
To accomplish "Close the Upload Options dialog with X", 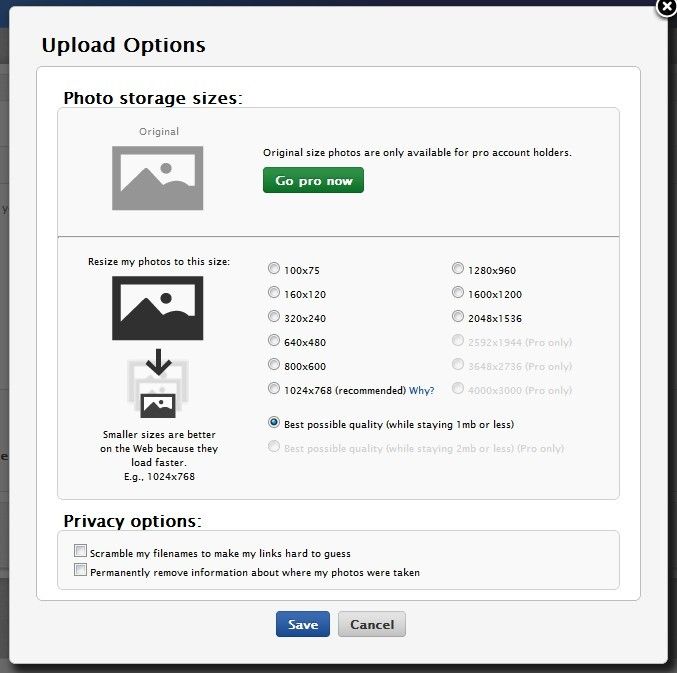I will pyautogui.click(x=667, y=7).
